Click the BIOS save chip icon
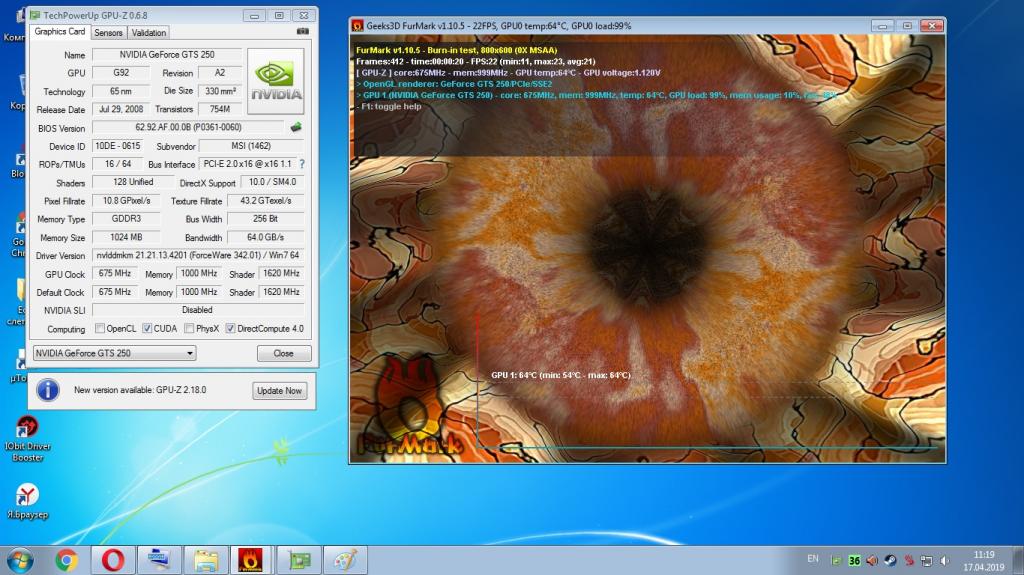1024x575 pixels. pyautogui.click(x=296, y=127)
